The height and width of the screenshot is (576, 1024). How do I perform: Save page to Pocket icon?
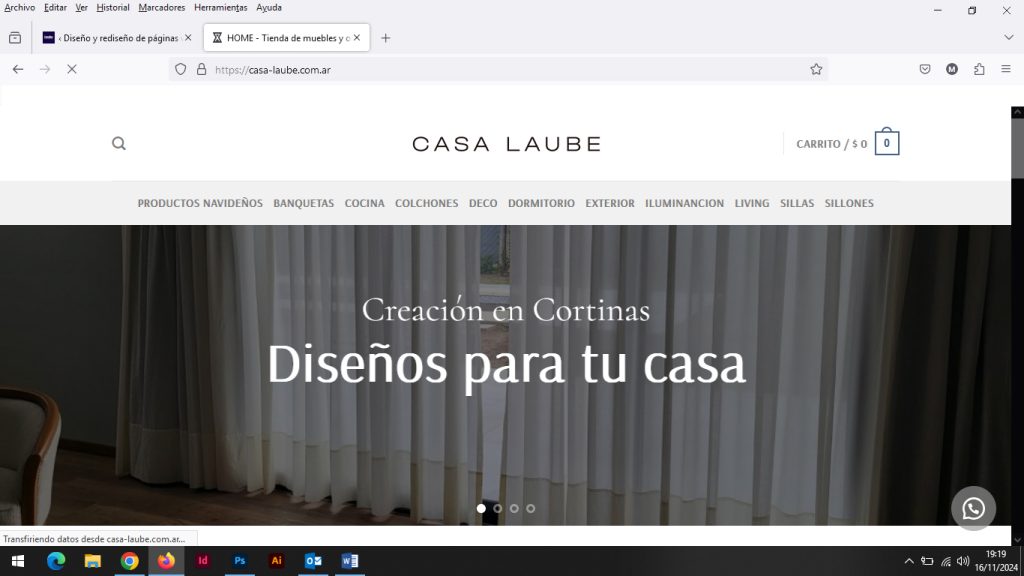coord(925,69)
